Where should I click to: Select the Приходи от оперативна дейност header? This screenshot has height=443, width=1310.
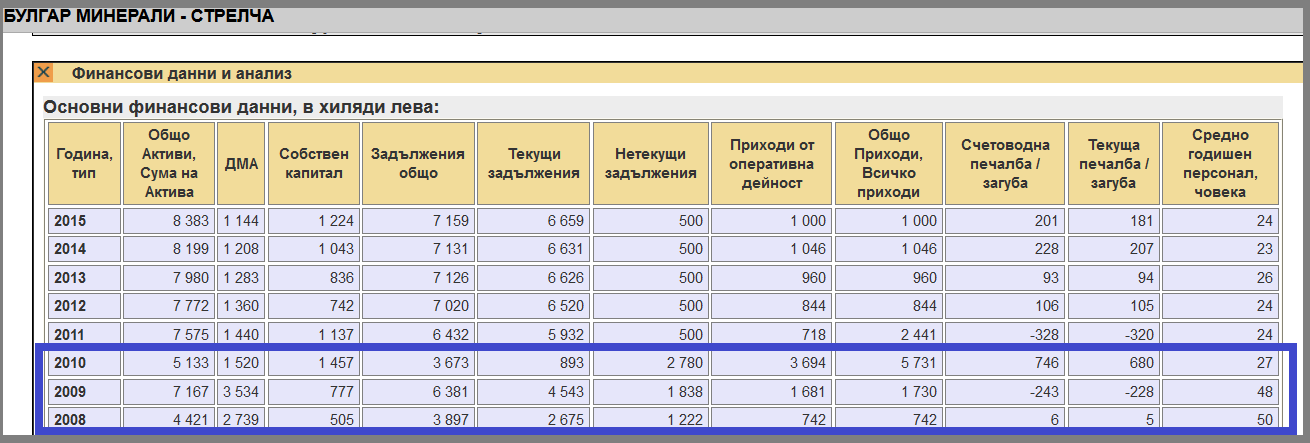click(x=771, y=164)
